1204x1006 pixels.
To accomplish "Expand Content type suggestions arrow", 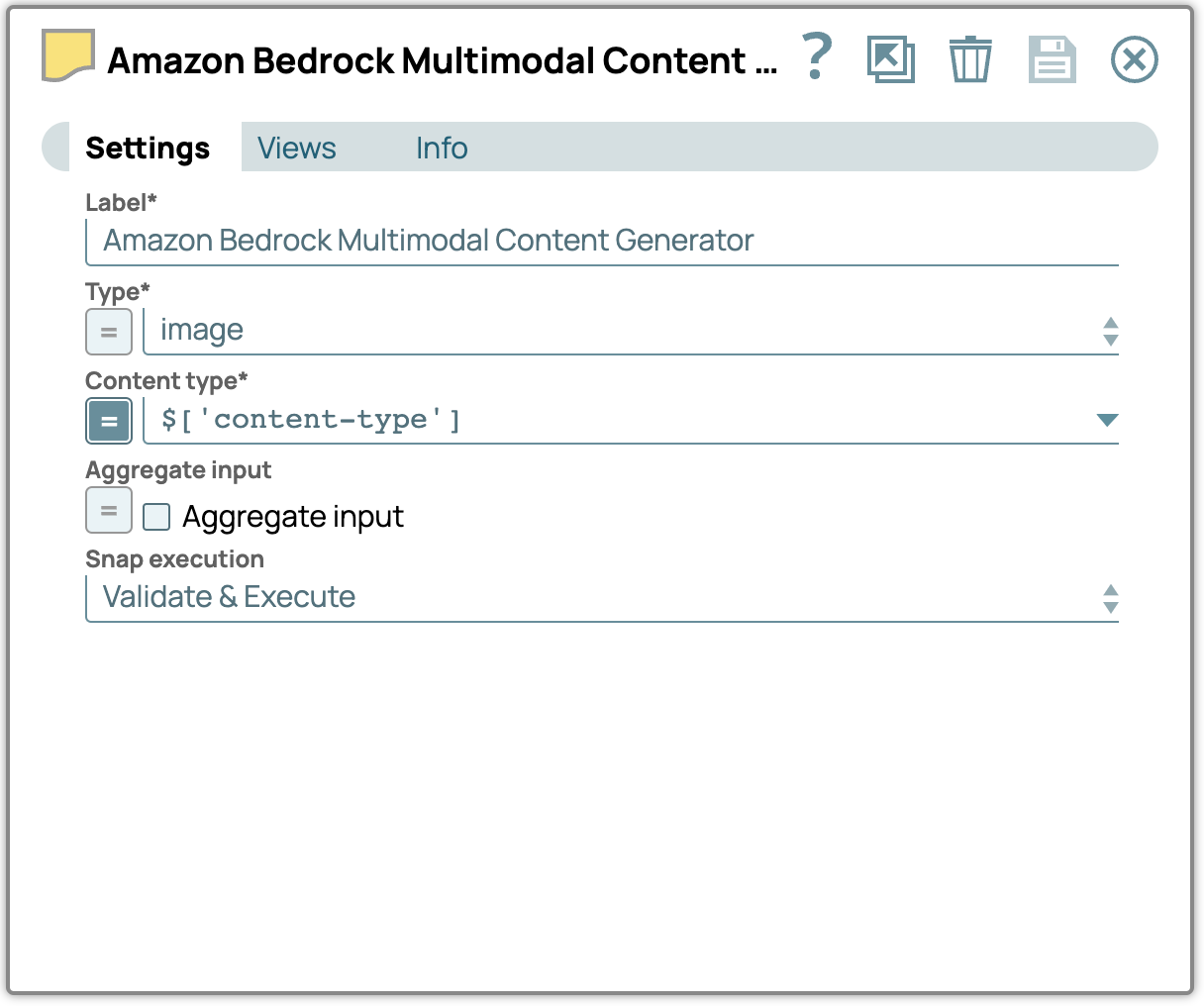I will click(x=1107, y=420).
